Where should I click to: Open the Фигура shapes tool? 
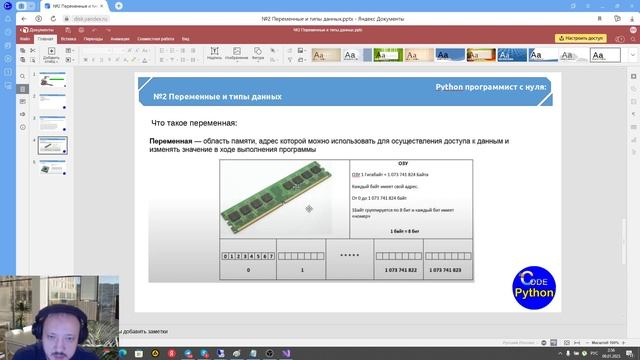258,53
